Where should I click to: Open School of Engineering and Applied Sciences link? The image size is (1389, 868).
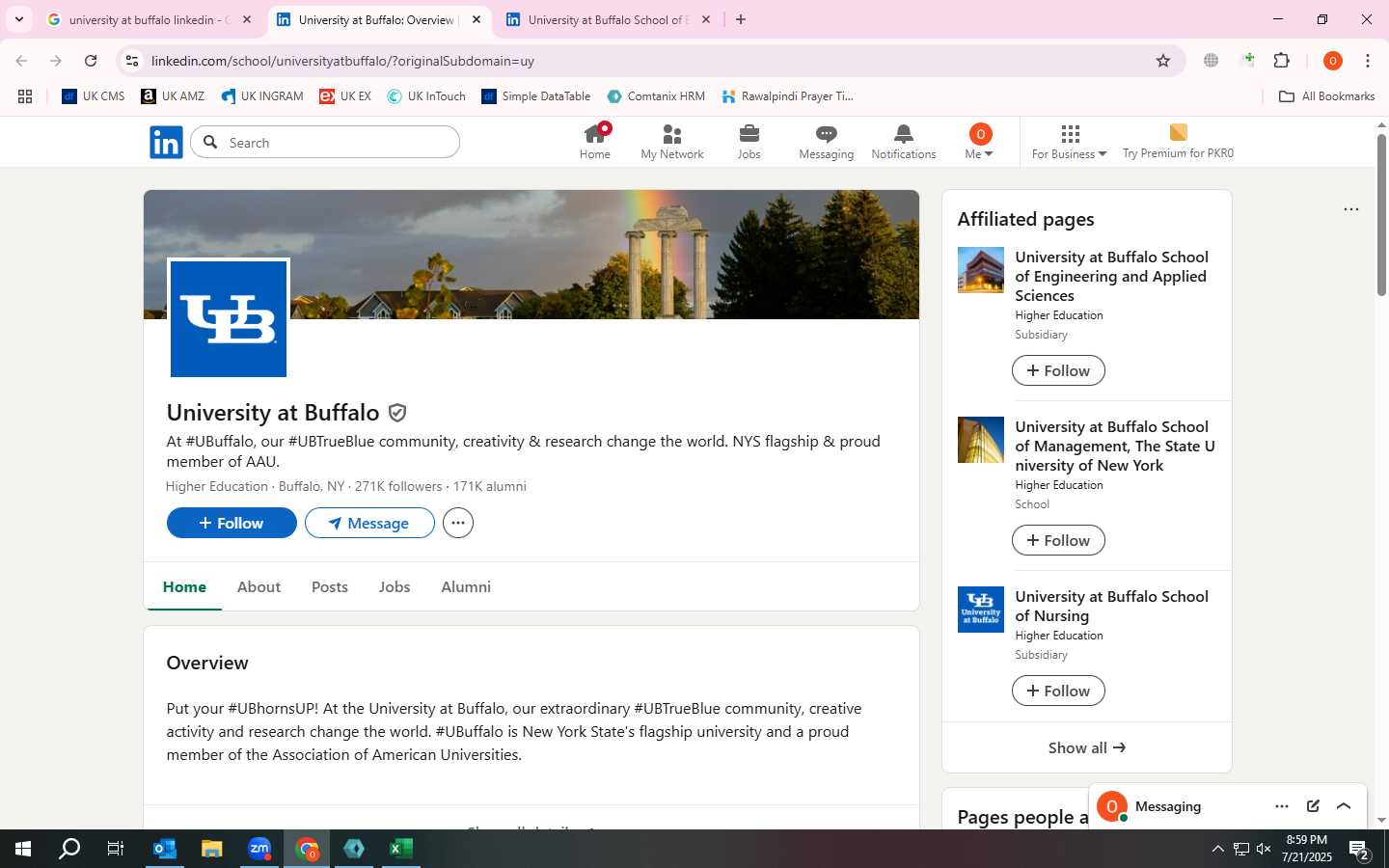point(1111,276)
